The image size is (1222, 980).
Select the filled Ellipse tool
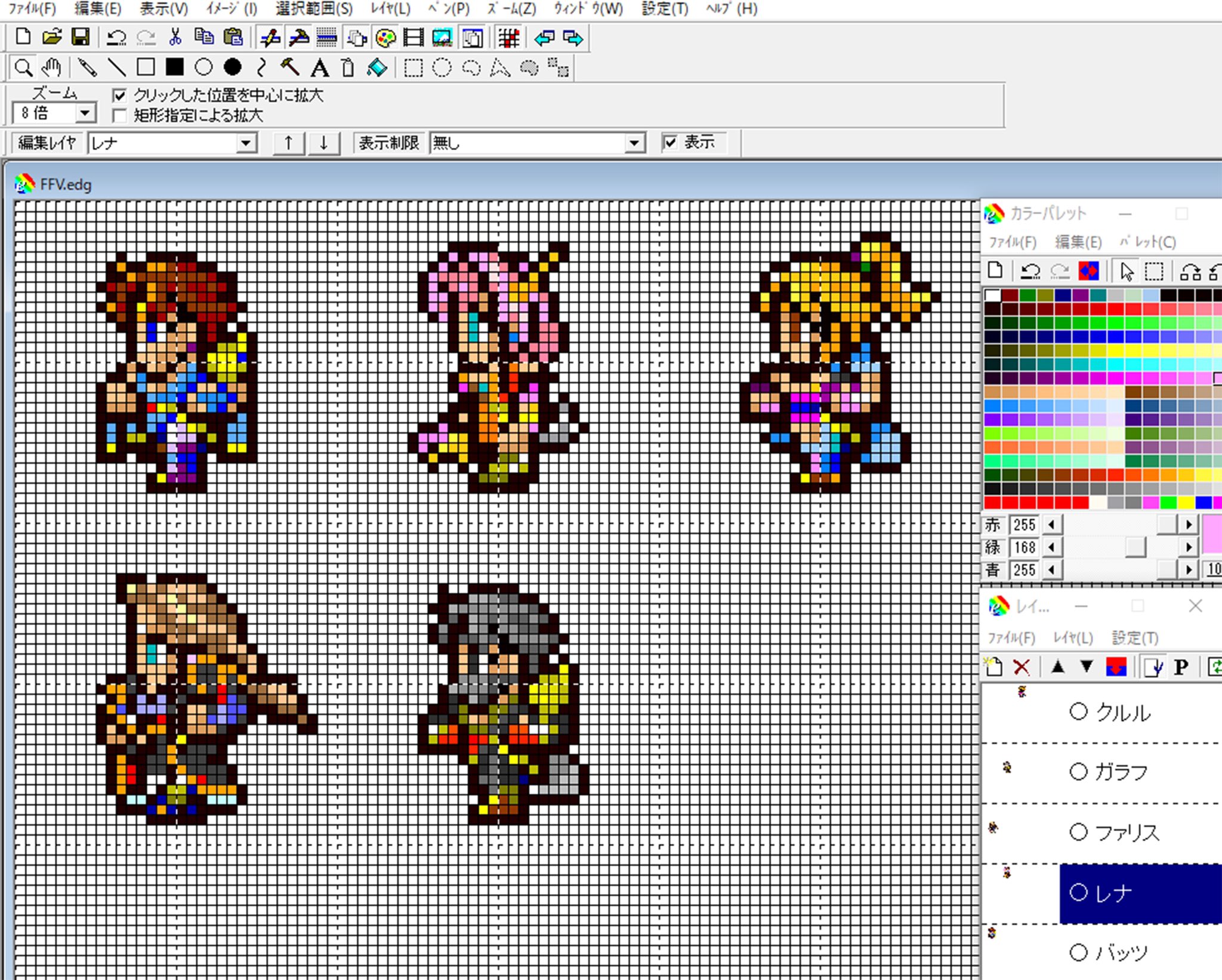click(x=233, y=67)
